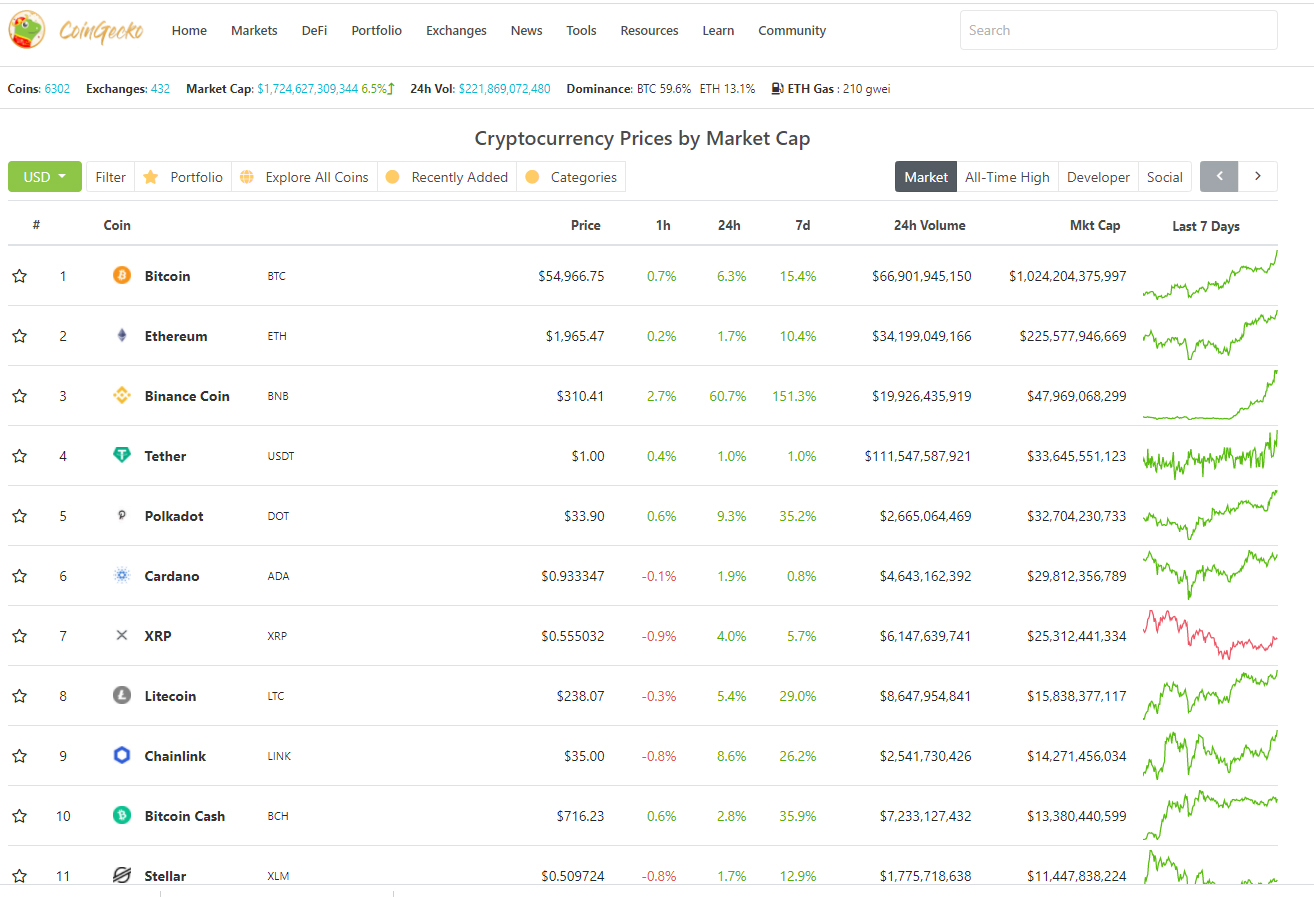The width and height of the screenshot is (1314, 897).
Task: Click the Ethereum coin icon
Action: coord(122,335)
